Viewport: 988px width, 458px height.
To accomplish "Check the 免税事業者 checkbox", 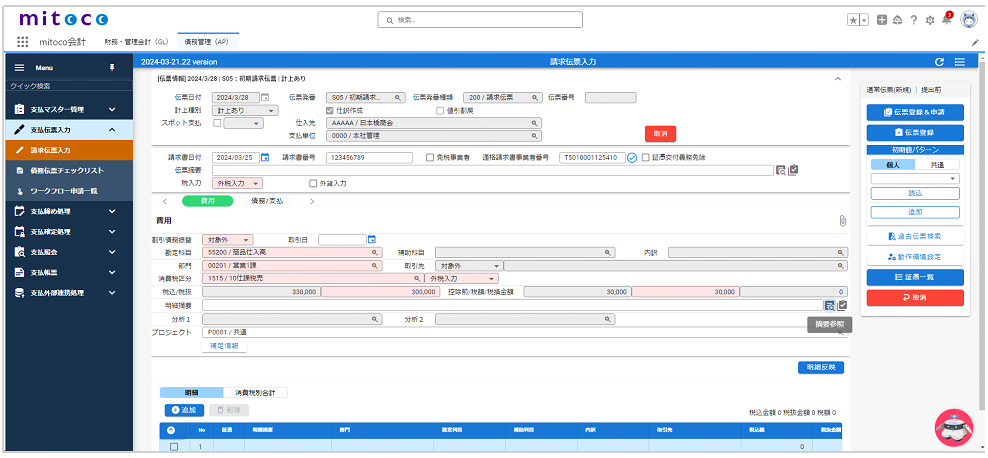I will pos(430,157).
